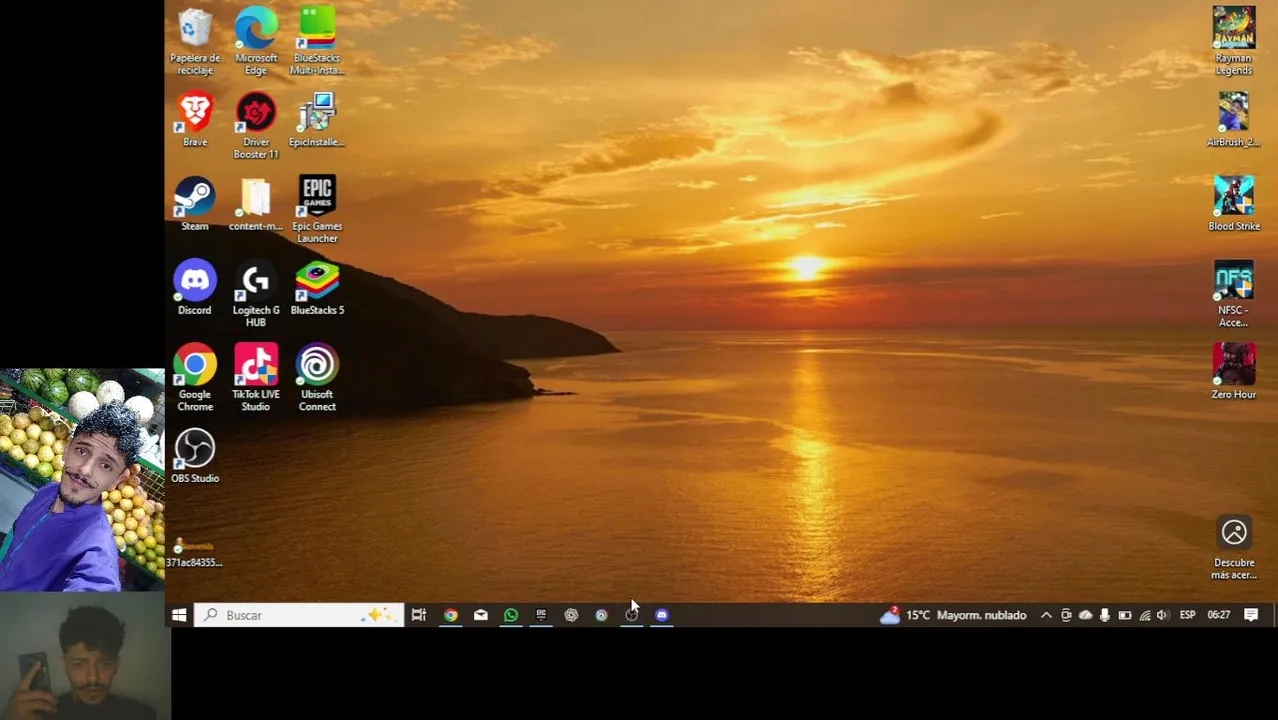Open BlueStacks Multi-Instance desktop shortcut
The height and width of the screenshot is (720, 1278).
coord(317,40)
